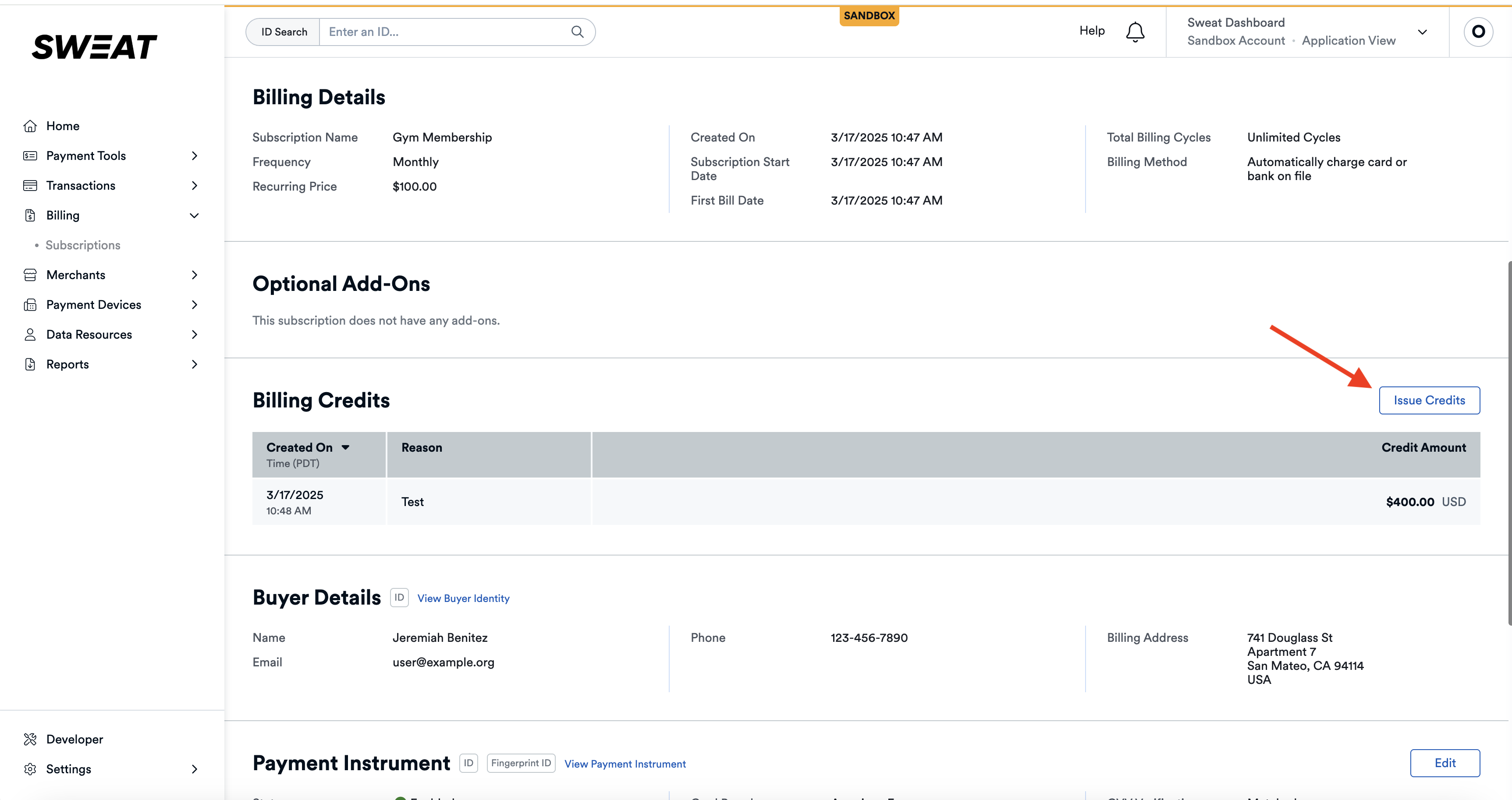The height and width of the screenshot is (800, 1512).
Task: Click the Developer tools icon
Action: (x=30, y=740)
